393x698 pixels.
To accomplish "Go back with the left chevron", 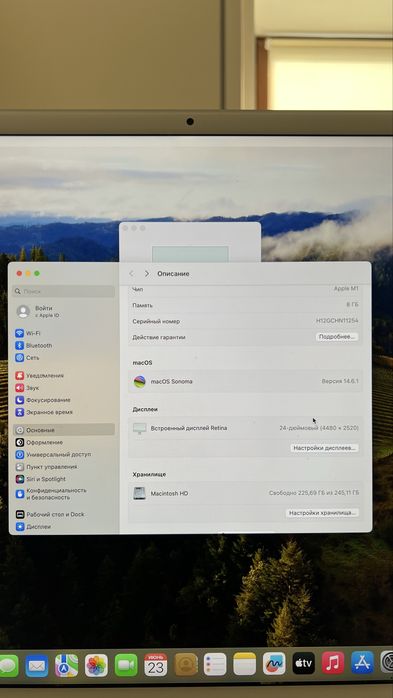I will (x=131, y=273).
